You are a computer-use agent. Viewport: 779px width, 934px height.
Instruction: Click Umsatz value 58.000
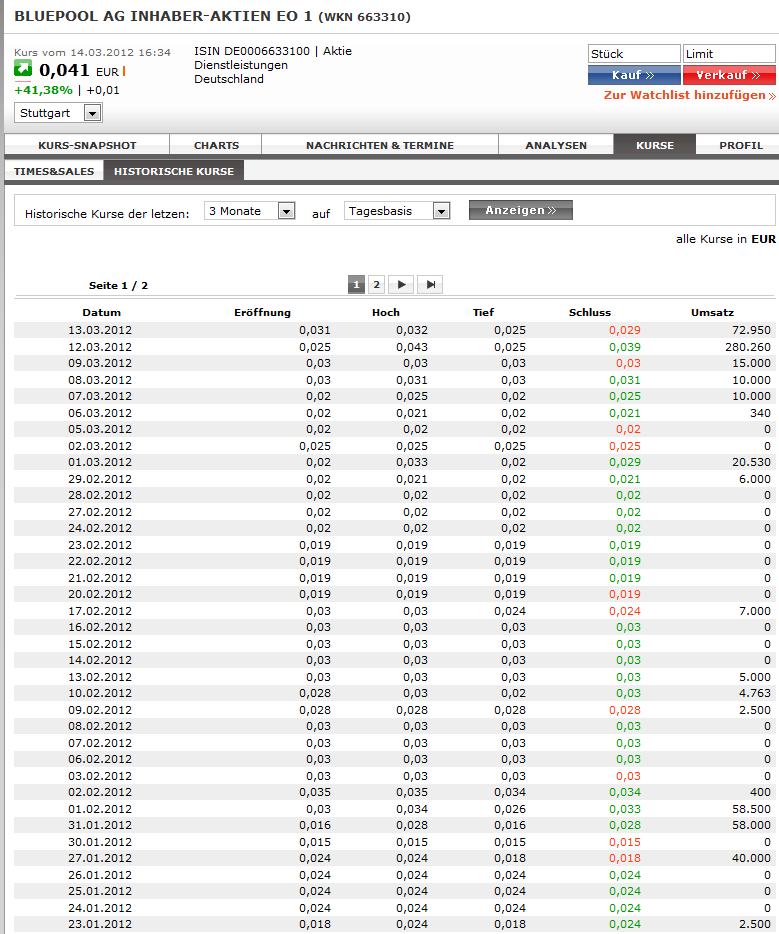point(751,825)
